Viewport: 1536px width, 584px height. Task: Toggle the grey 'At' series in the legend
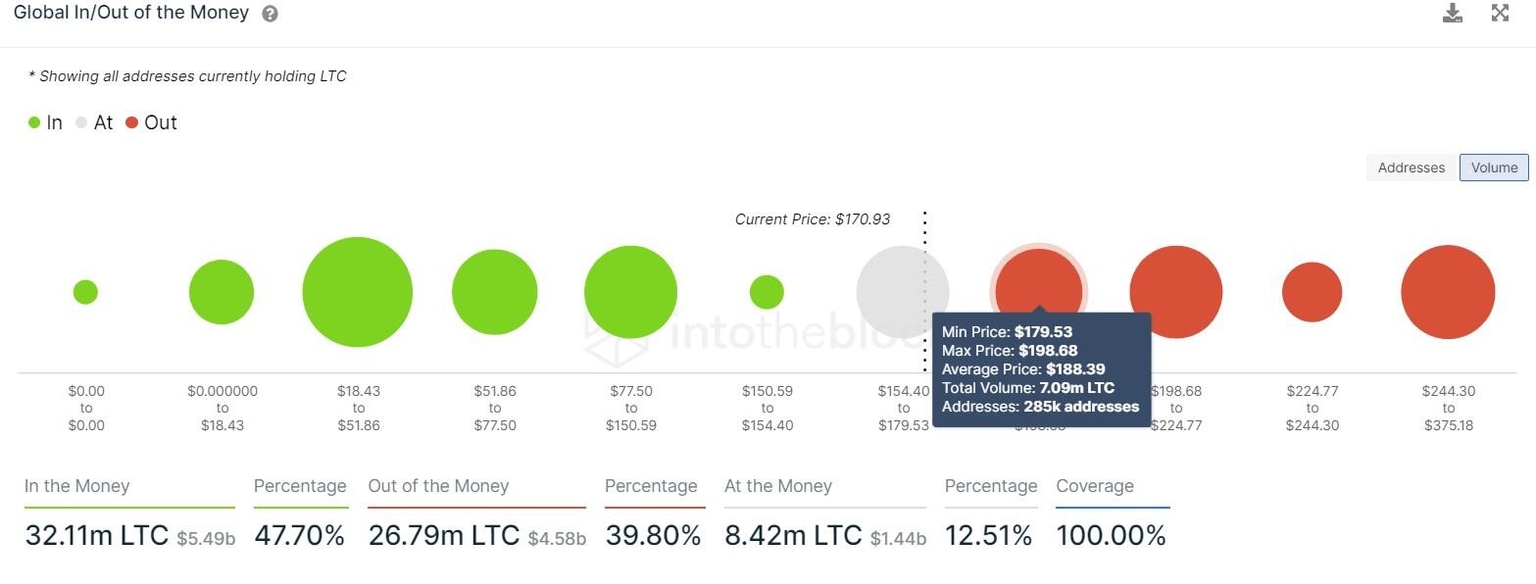point(96,122)
